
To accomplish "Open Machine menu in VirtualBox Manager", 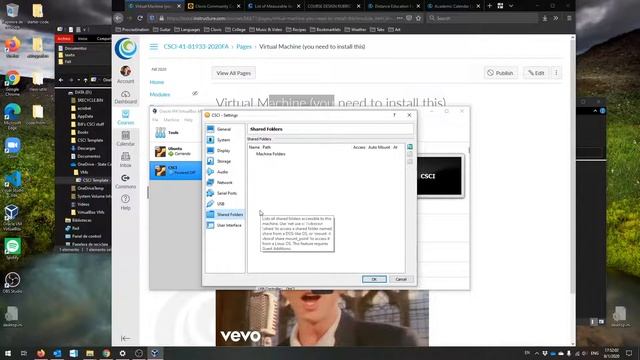I will 171,120.
